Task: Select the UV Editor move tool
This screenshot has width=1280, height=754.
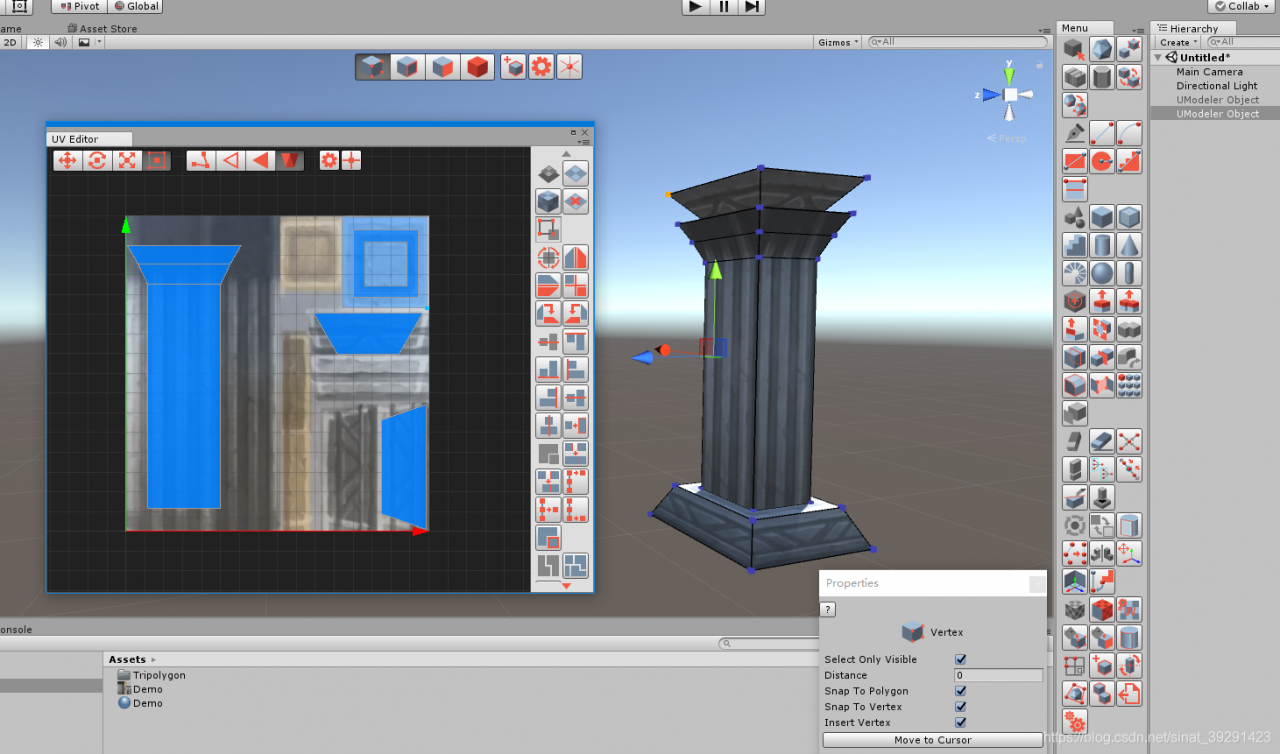Action: pos(67,160)
